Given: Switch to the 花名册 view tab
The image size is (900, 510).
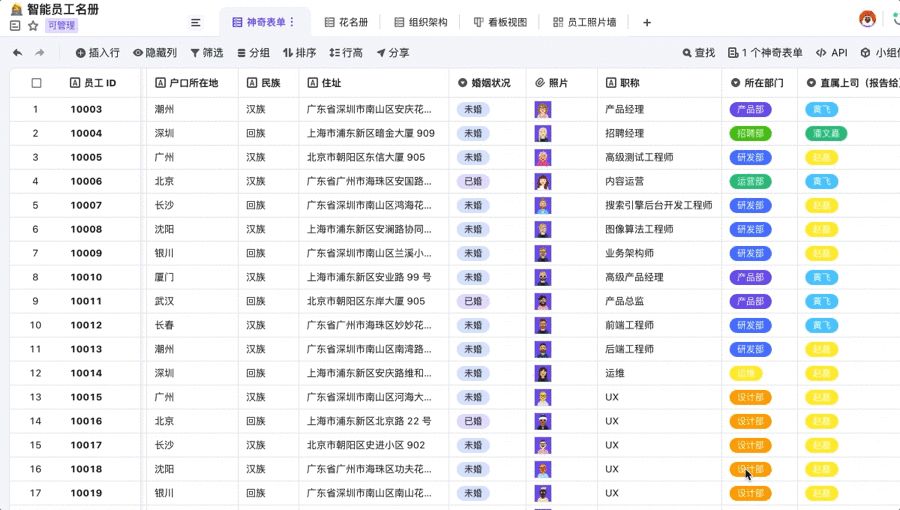Looking at the screenshot, I should coord(346,22).
